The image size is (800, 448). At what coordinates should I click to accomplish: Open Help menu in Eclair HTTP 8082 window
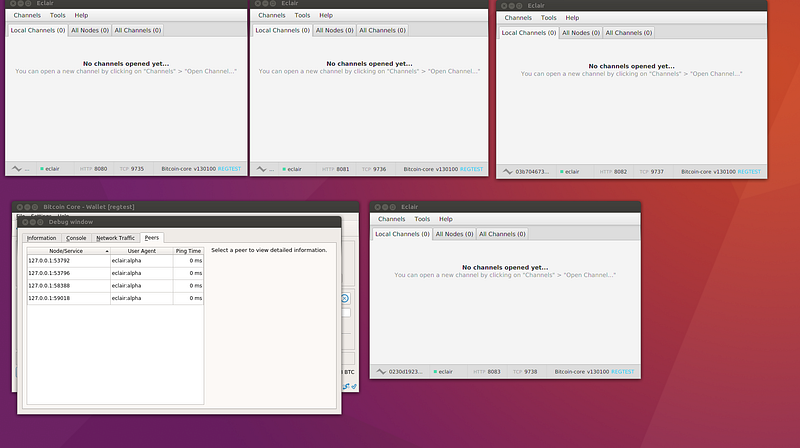coord(572,18)
